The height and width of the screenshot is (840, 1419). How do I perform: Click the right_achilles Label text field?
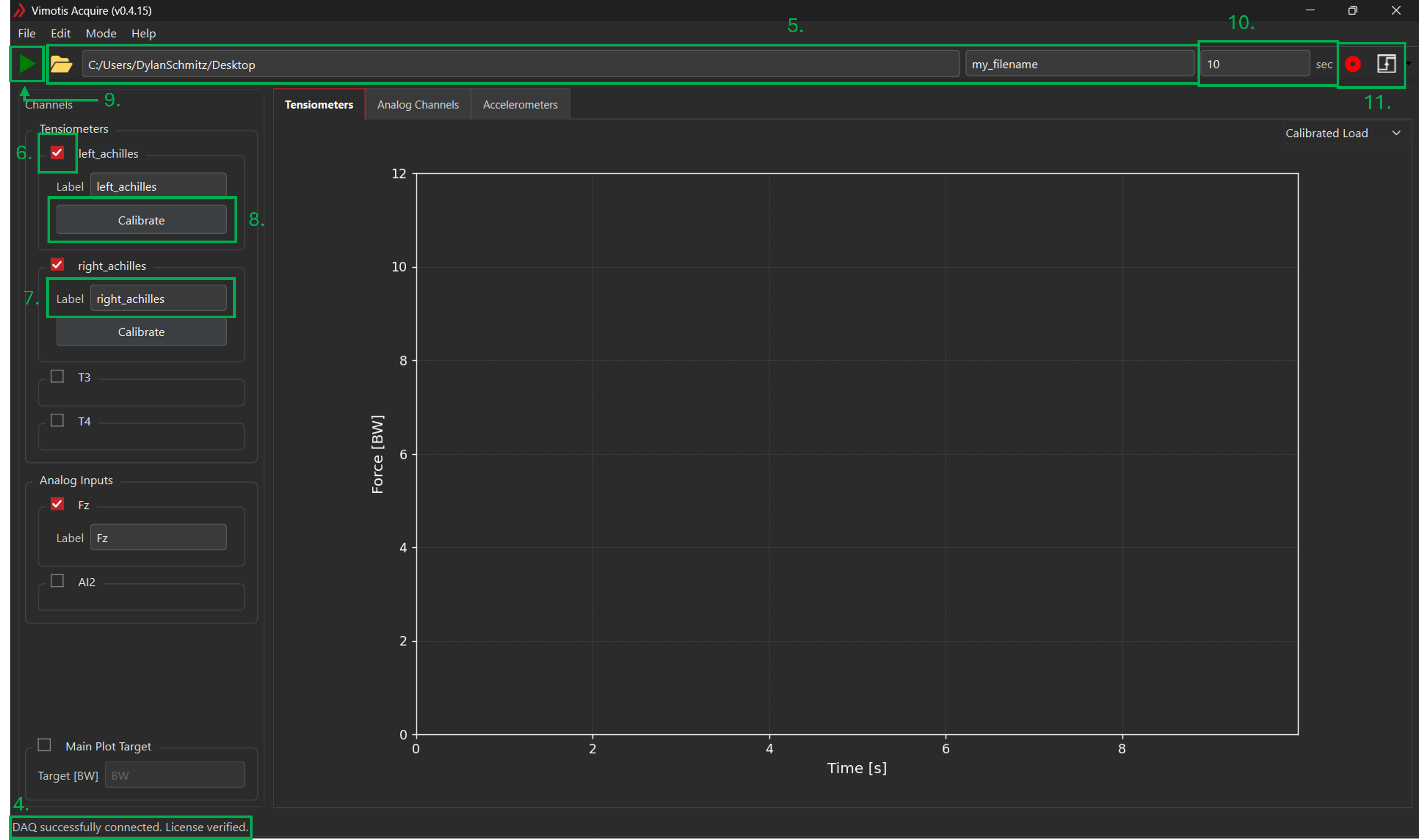[x=159, y=298]
